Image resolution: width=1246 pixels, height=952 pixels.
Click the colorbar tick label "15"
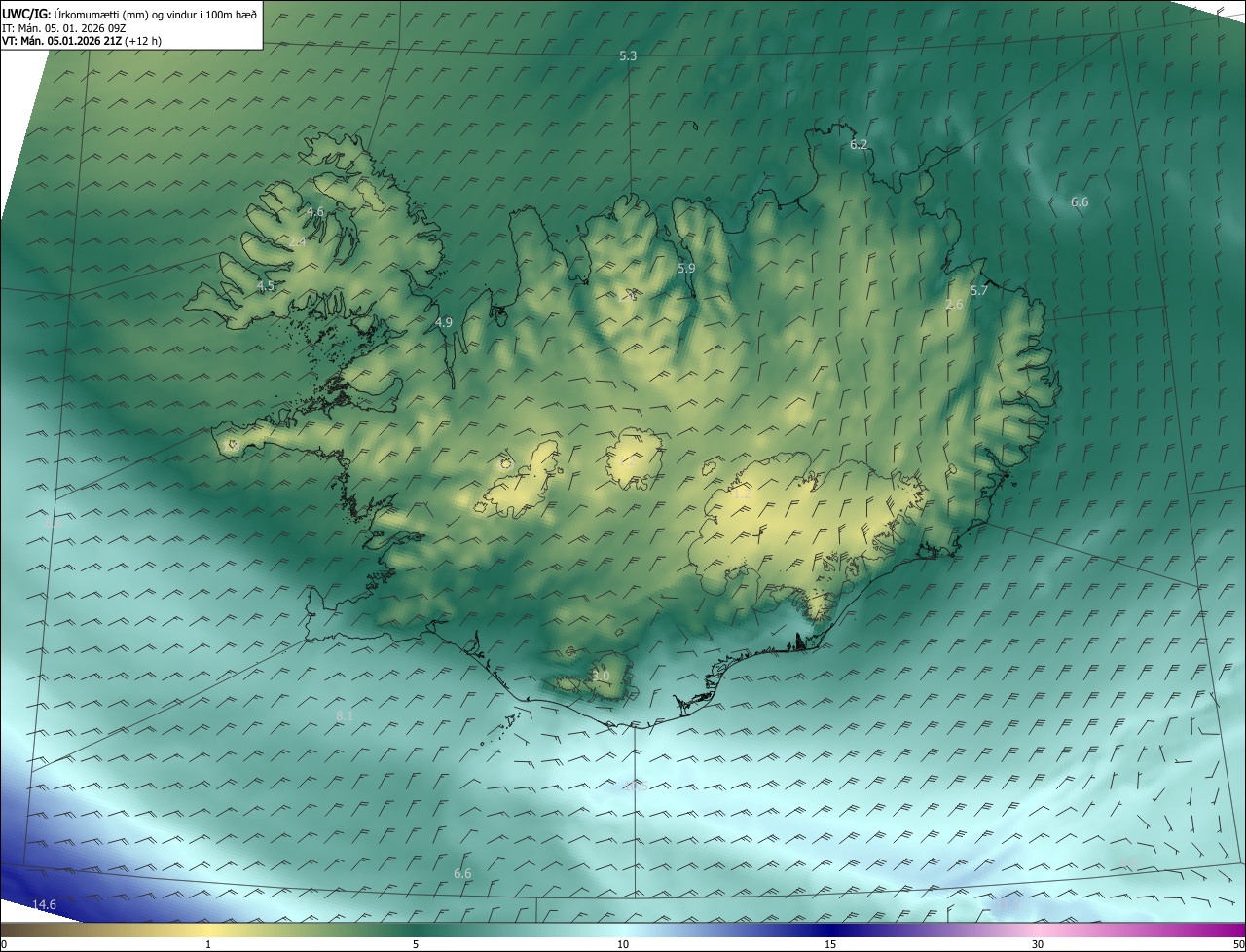[x=830, y=944]
